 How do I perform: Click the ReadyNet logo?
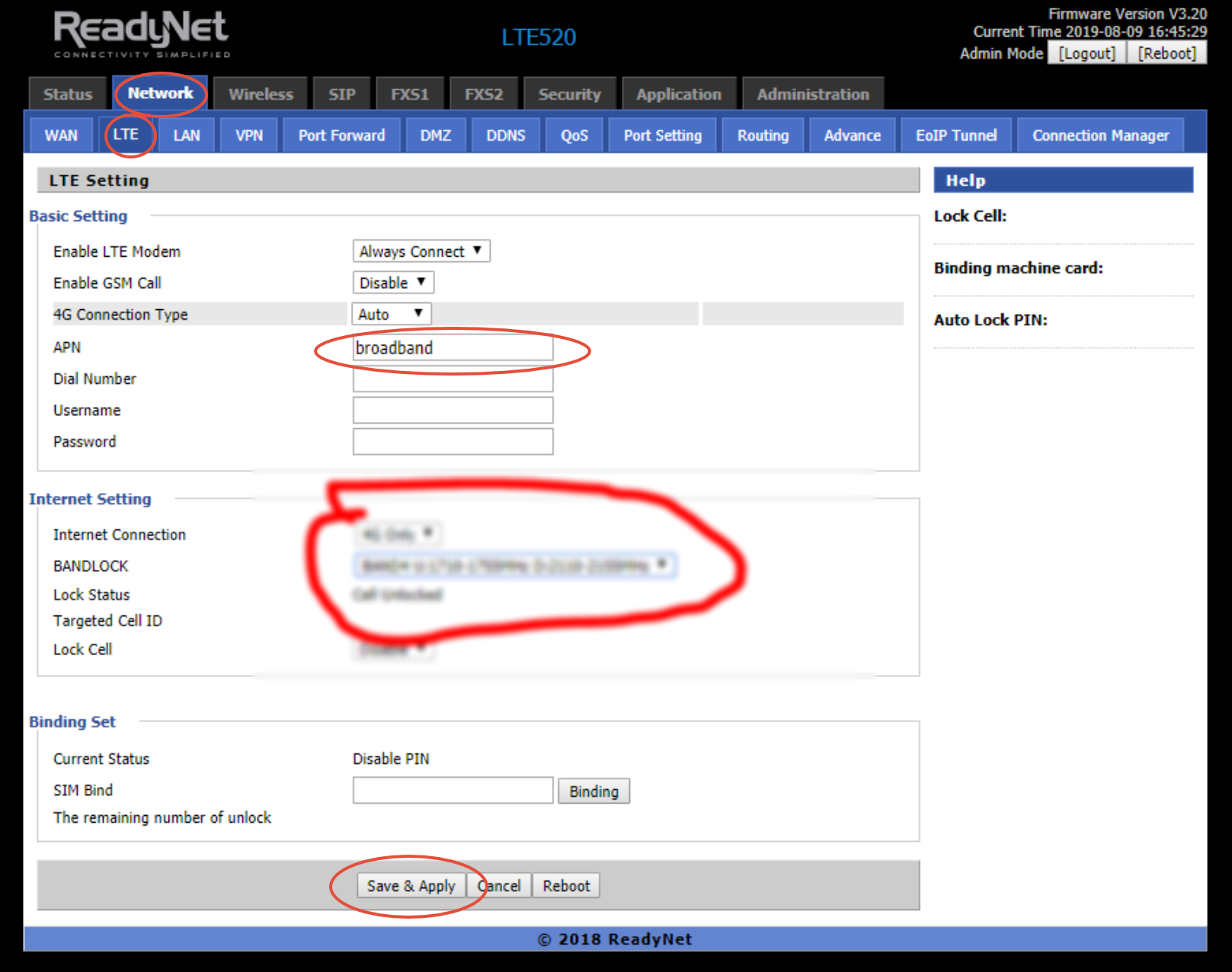point(142,34)
